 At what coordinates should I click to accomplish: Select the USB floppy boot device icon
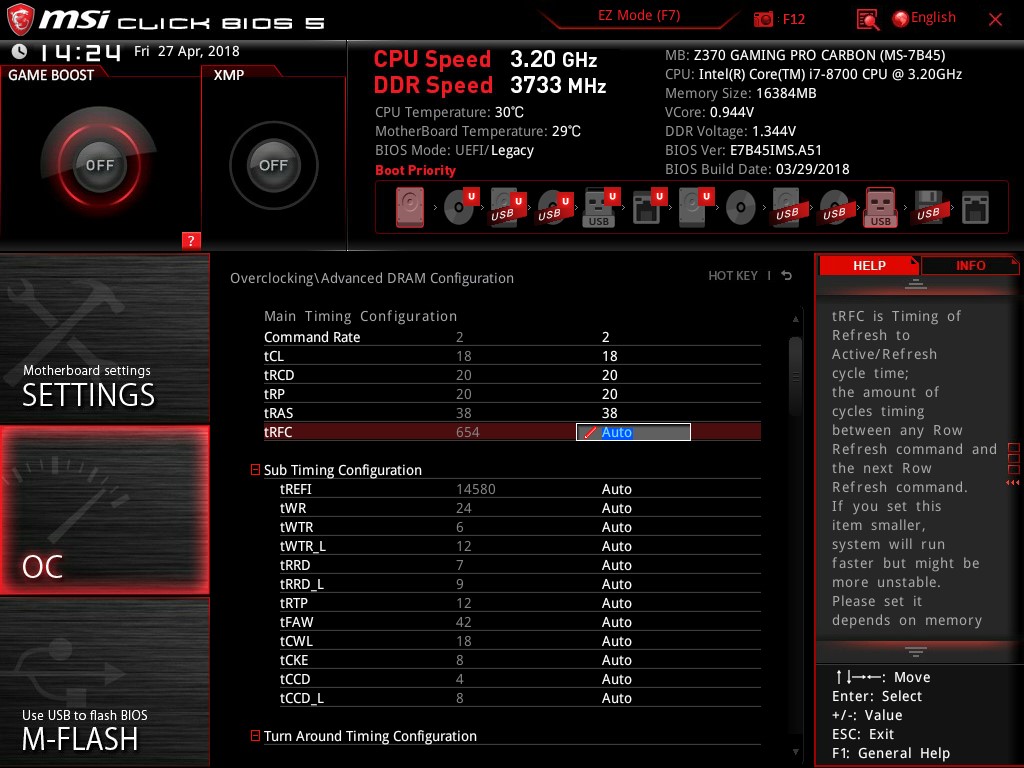coord(928,208)
